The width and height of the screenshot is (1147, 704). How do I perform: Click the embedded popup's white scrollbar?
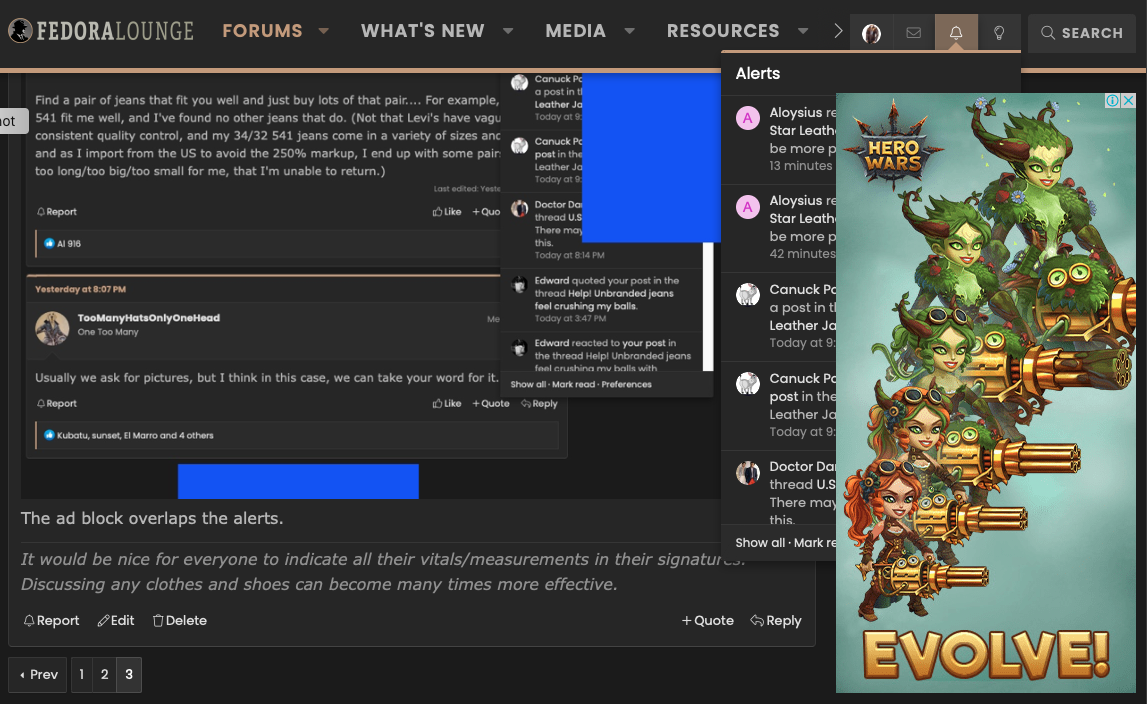click(x=707, y=307)
